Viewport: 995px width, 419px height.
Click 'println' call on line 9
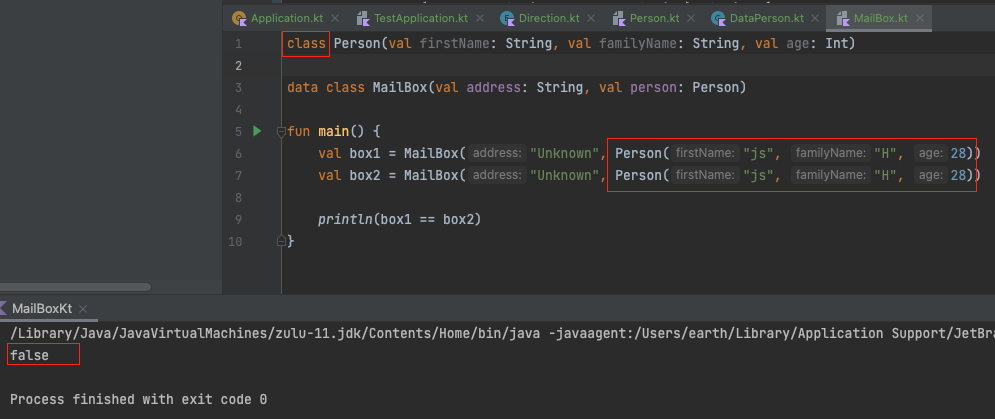click(x=345, y=220)
